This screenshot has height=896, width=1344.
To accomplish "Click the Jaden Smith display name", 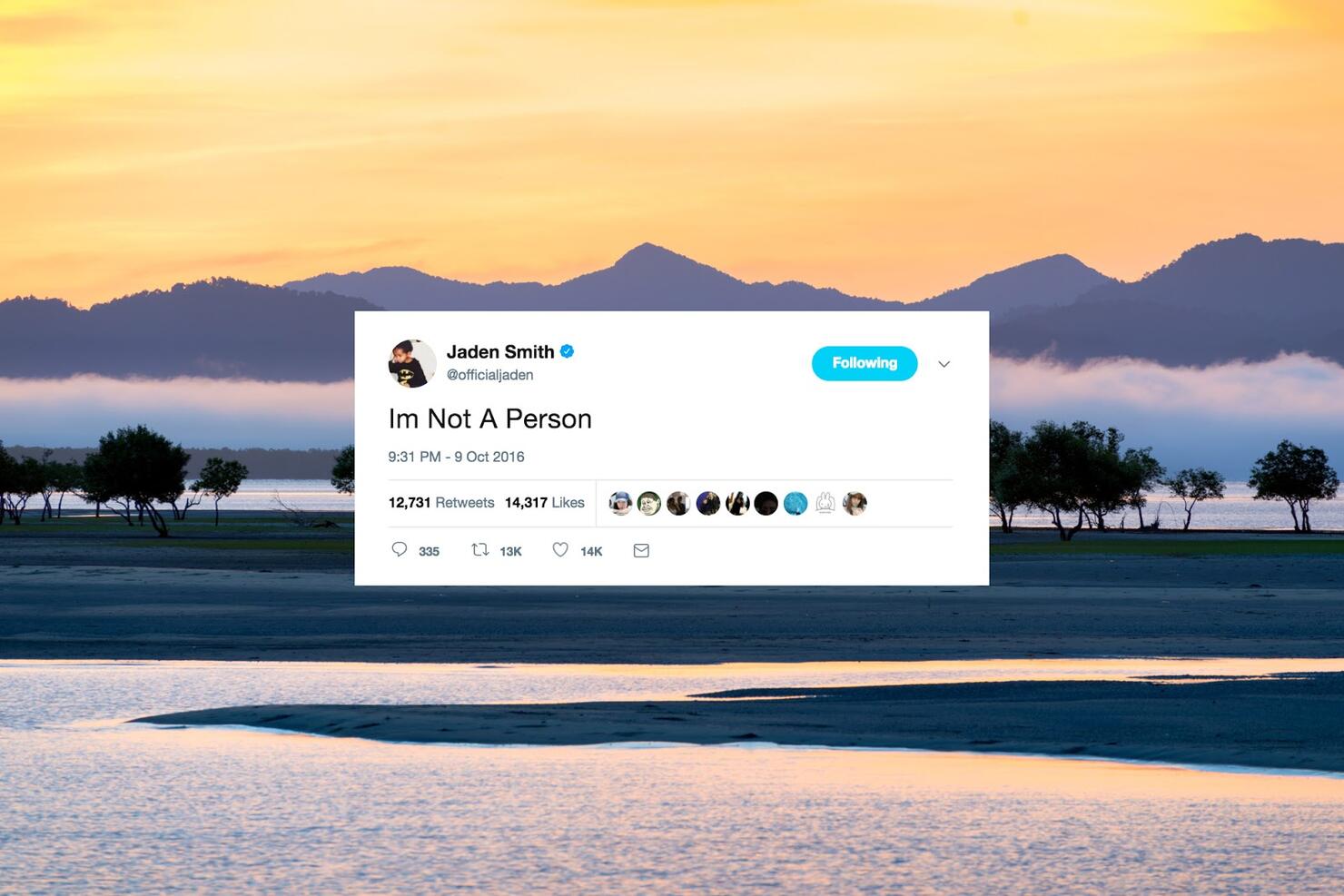I will tap(500, 351).
